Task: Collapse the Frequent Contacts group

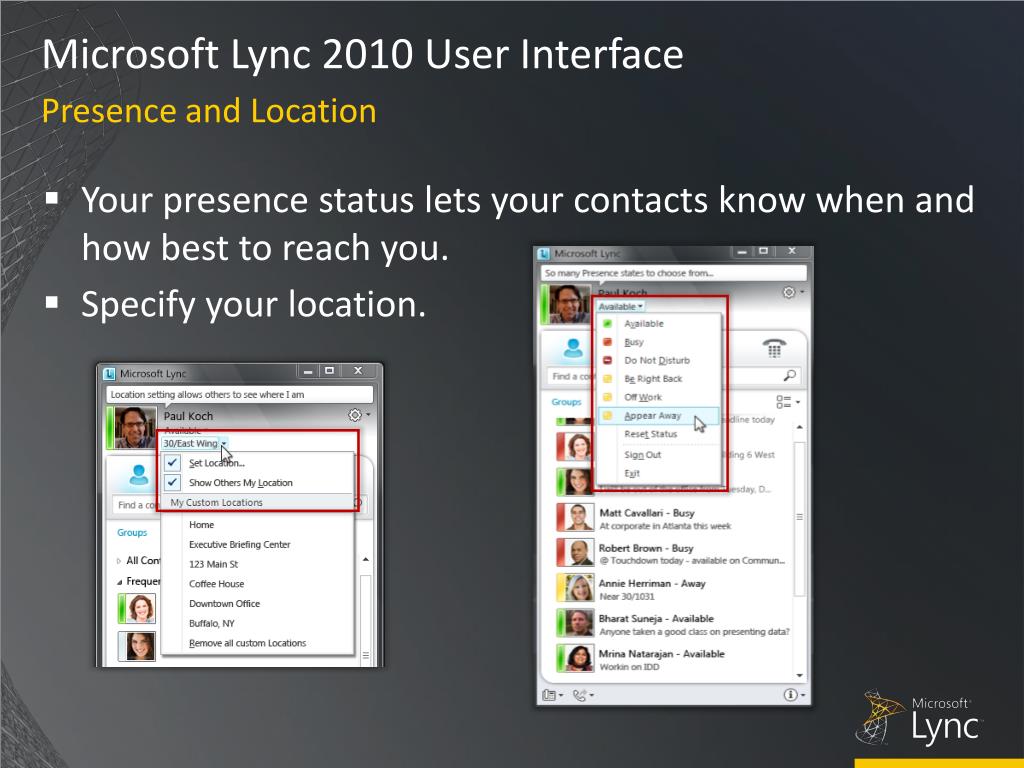Action: [x=119, y=581]
